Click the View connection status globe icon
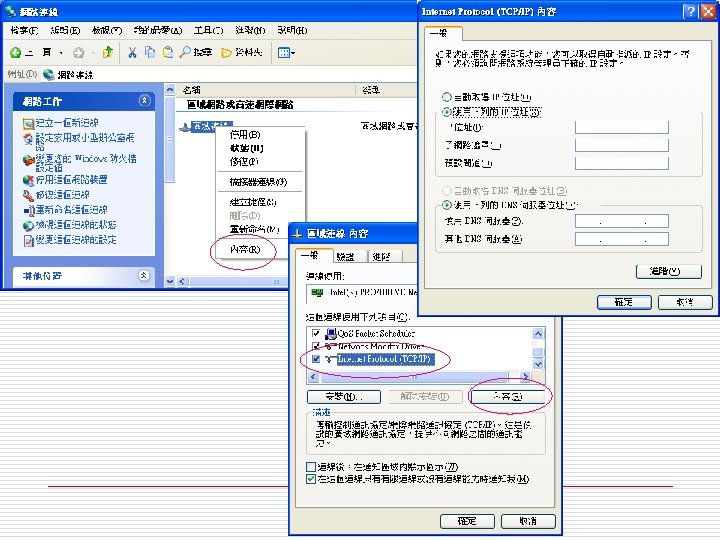The image size is (720, 540). point(28,225)
